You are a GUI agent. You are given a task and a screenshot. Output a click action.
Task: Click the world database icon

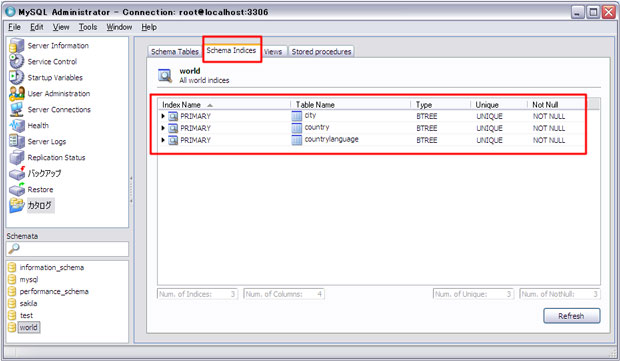point(12,327)
